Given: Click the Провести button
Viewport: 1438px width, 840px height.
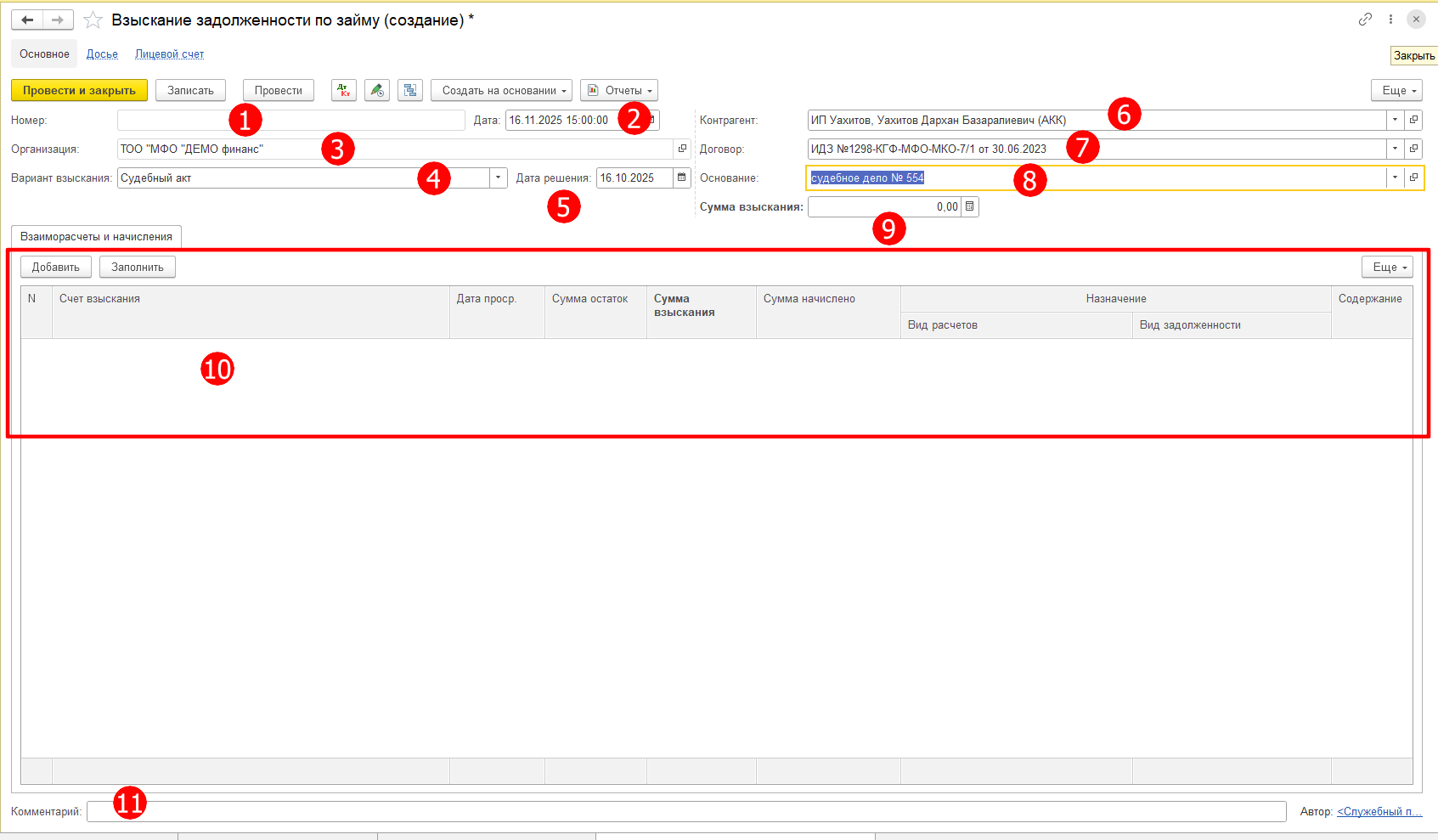Looking at the screenshot, I should pos(279,90).
